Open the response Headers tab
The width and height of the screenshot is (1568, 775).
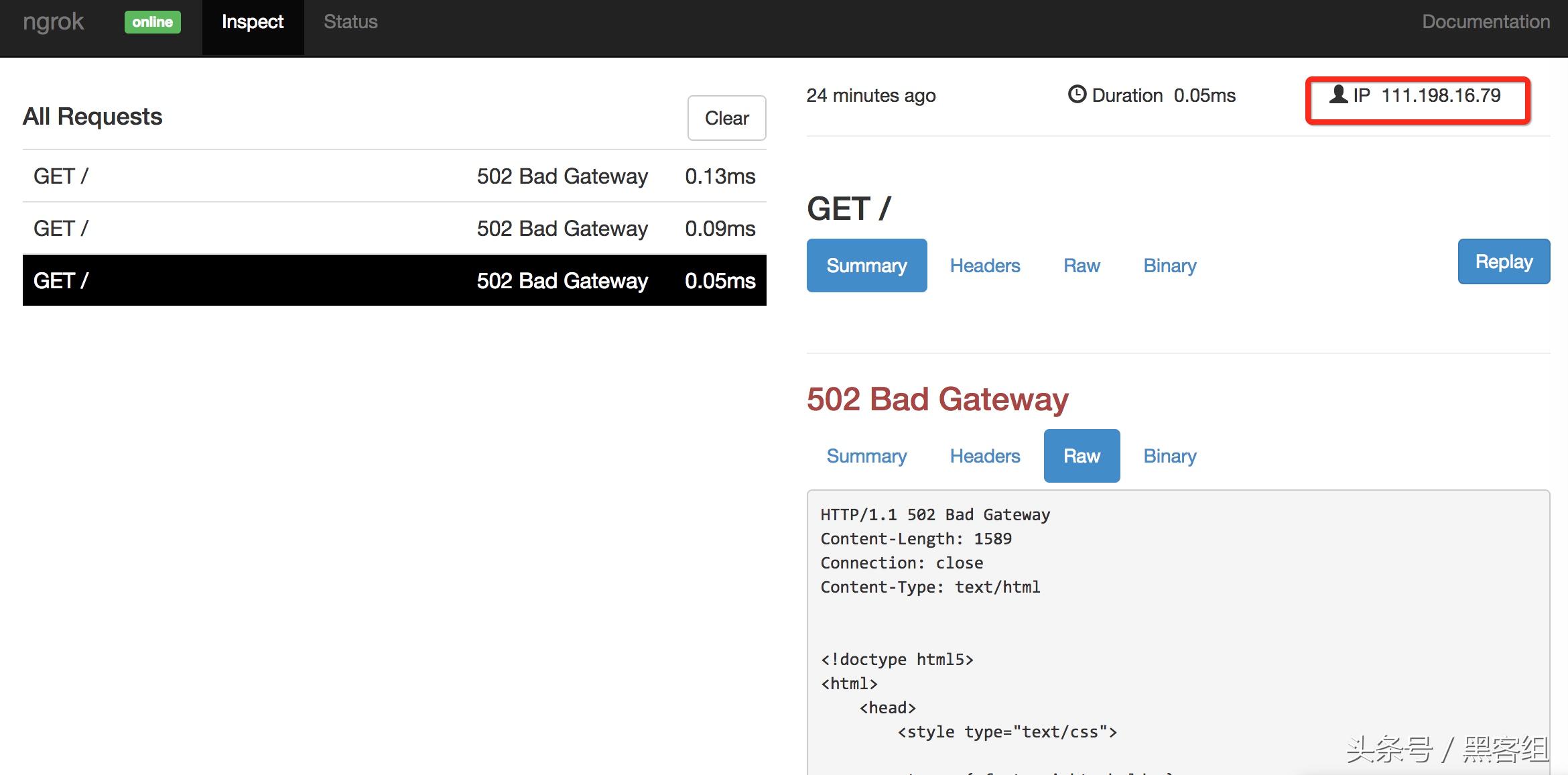tap(984, 456)
